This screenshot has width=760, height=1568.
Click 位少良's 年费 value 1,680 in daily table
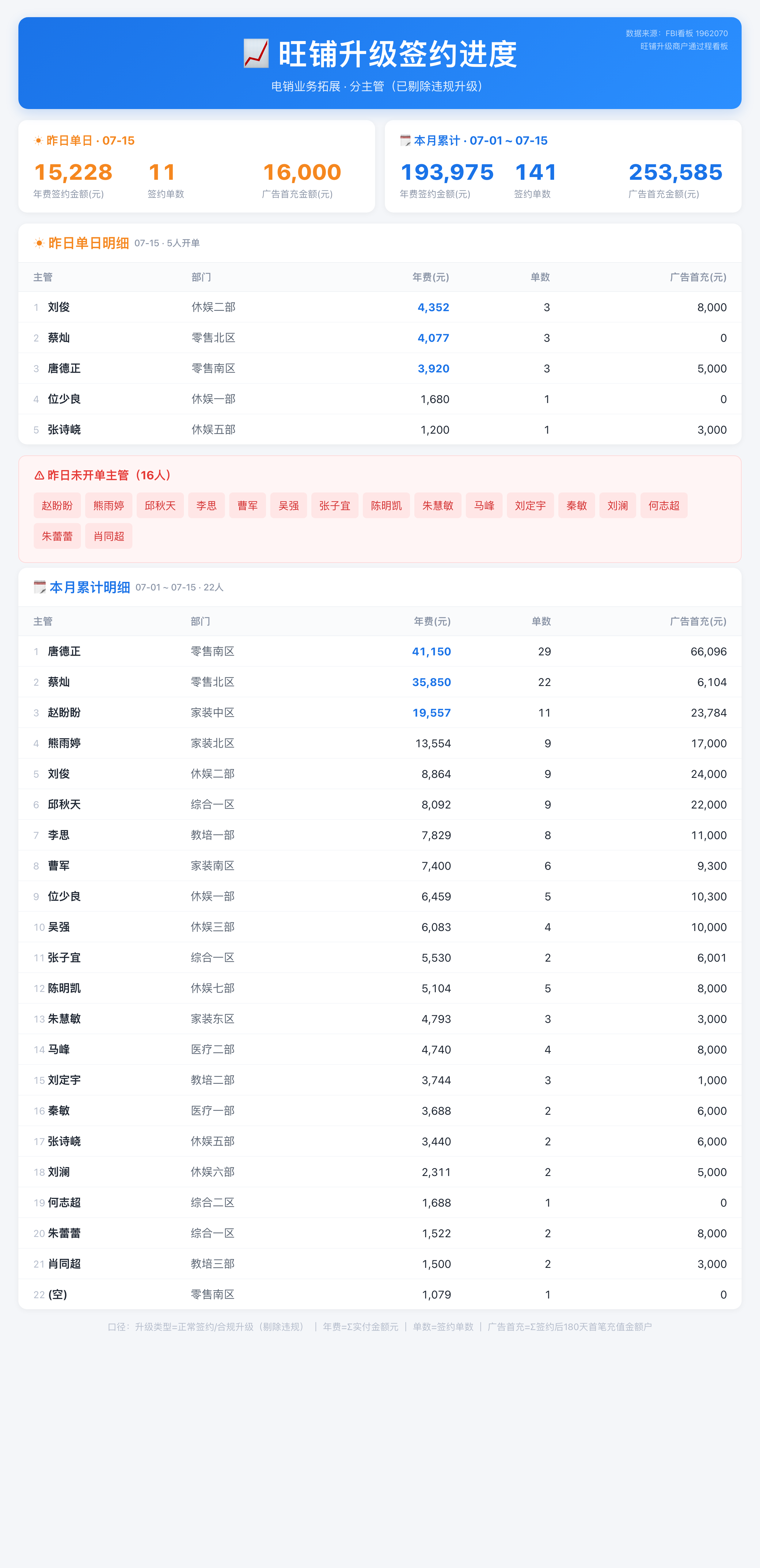coord(435,399)
